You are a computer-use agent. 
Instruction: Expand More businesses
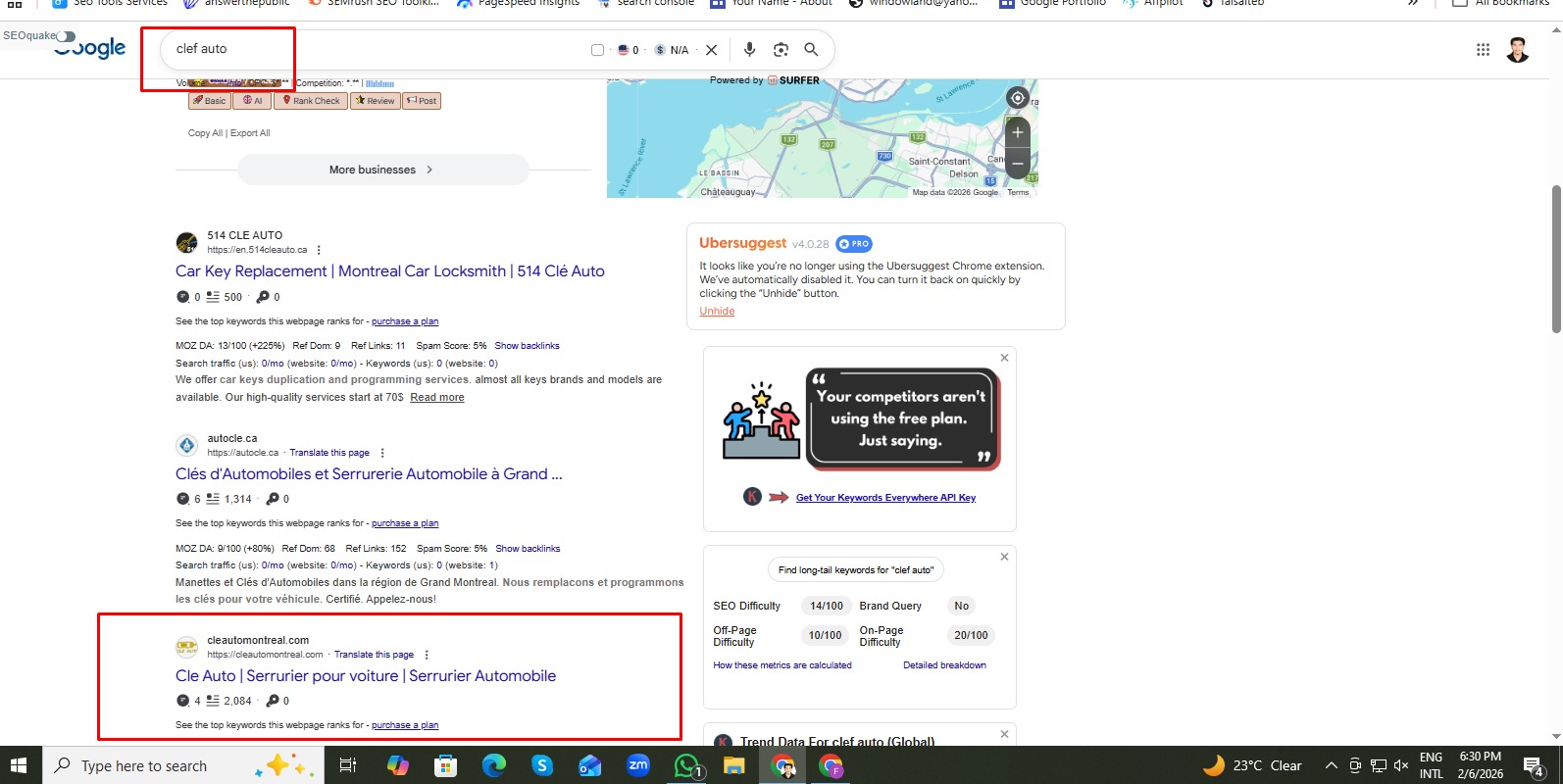(x=382, y=170)
